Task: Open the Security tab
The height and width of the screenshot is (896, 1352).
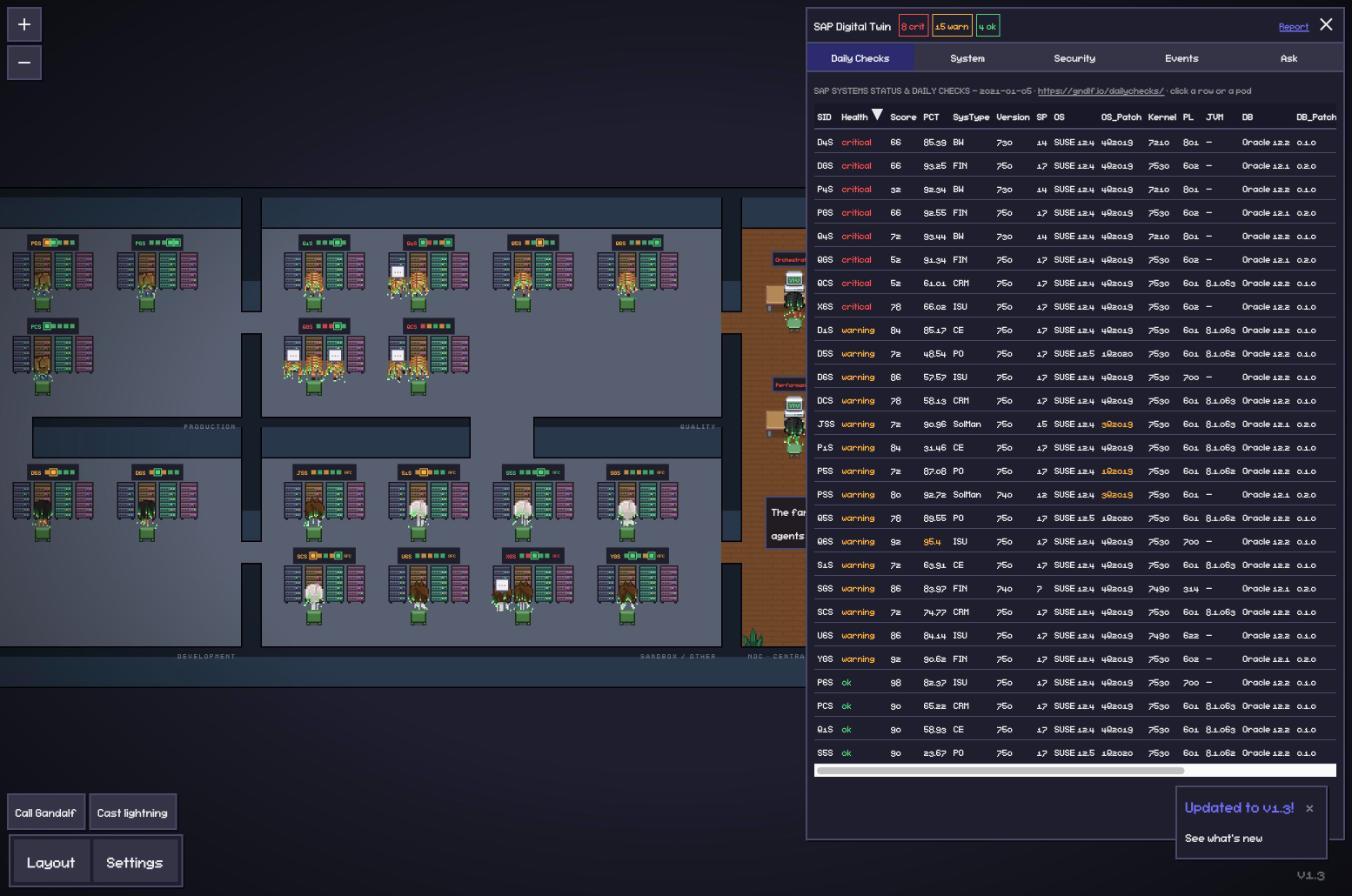Action: coord(1074,58)
